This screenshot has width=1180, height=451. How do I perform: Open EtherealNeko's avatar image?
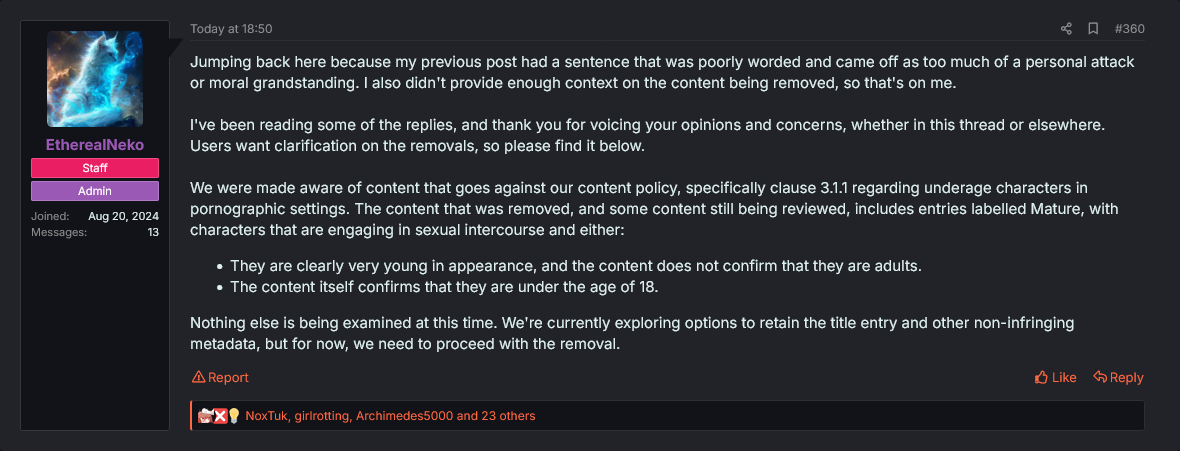click(95, 79)
